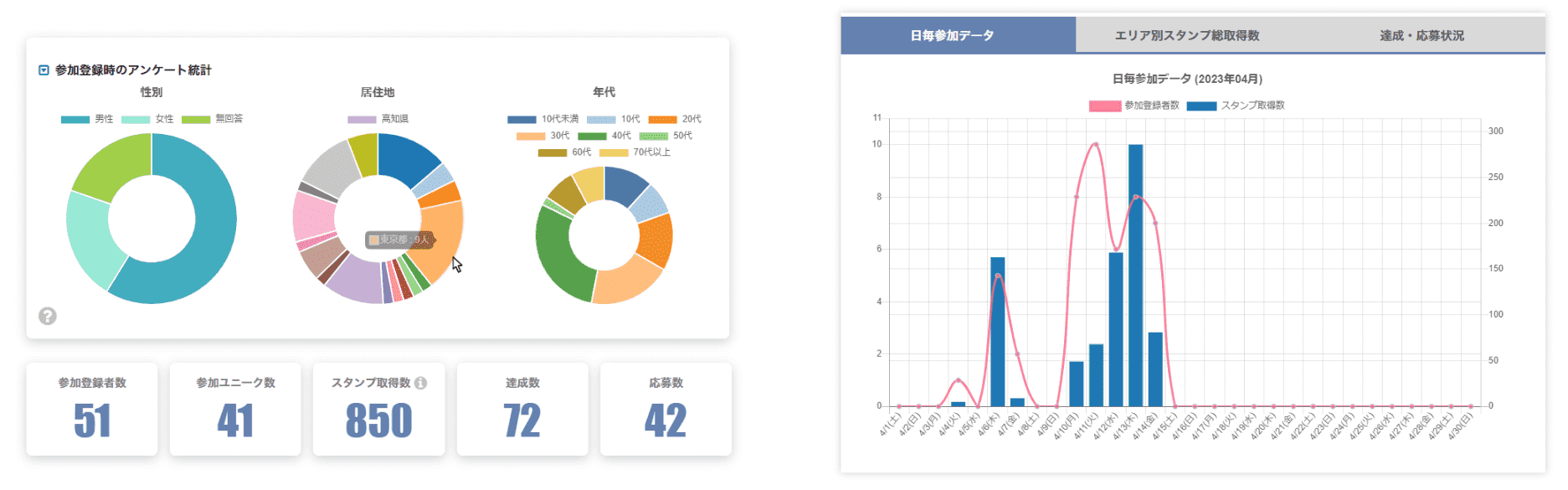
Task: Click the 20代 legend swatch
Action: coord(662,119)
